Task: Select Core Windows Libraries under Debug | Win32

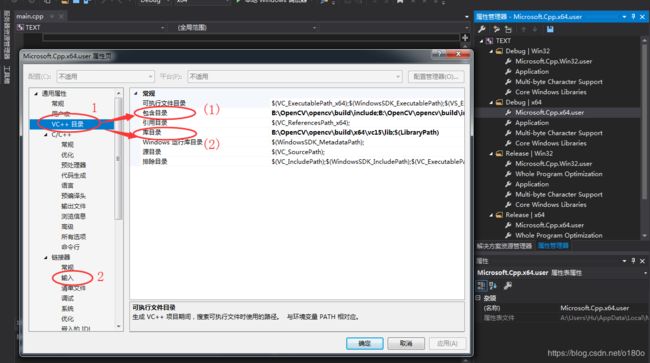Action: 551,92
